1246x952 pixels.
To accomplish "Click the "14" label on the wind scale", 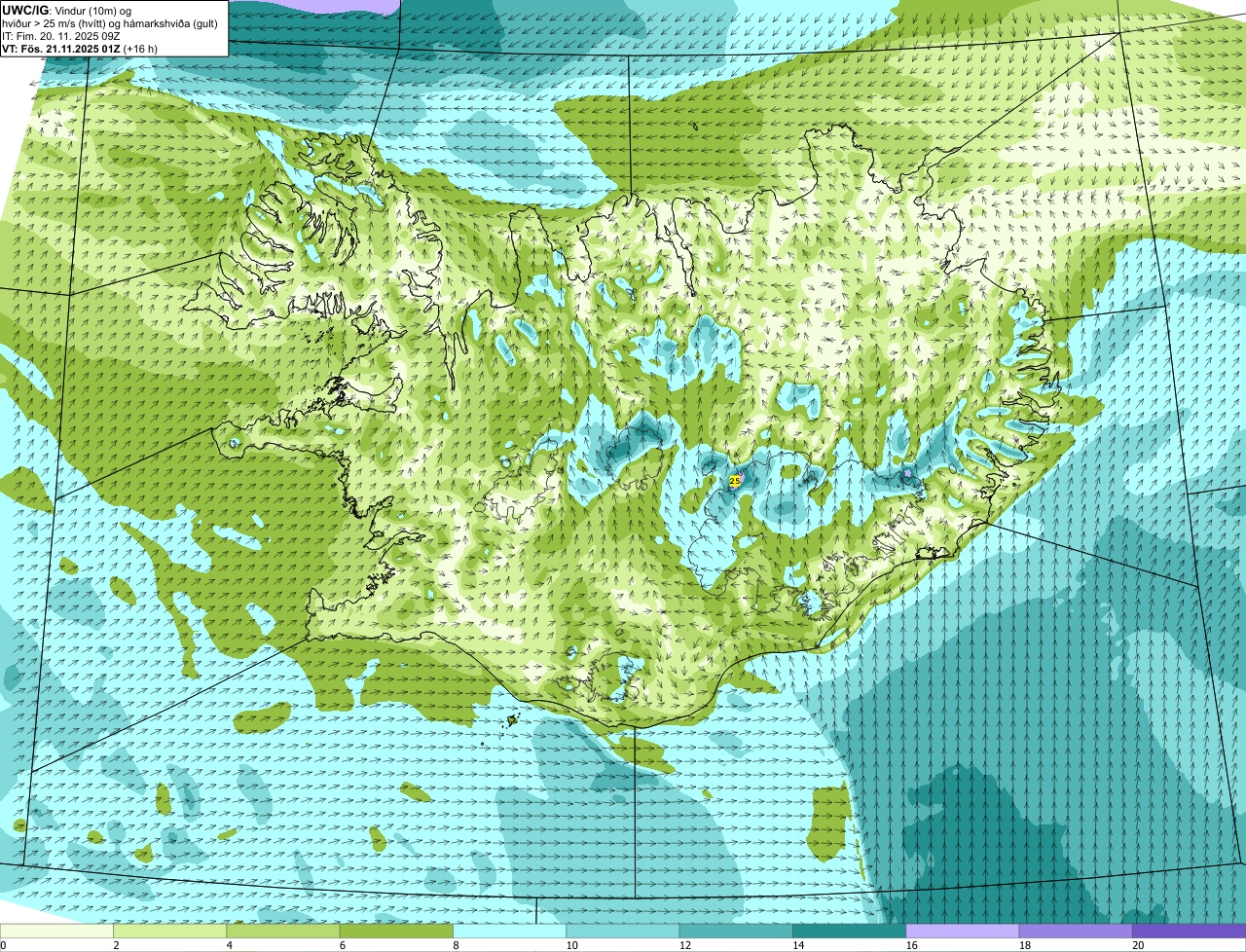I will pyautogui.click(x=798, y=945).
